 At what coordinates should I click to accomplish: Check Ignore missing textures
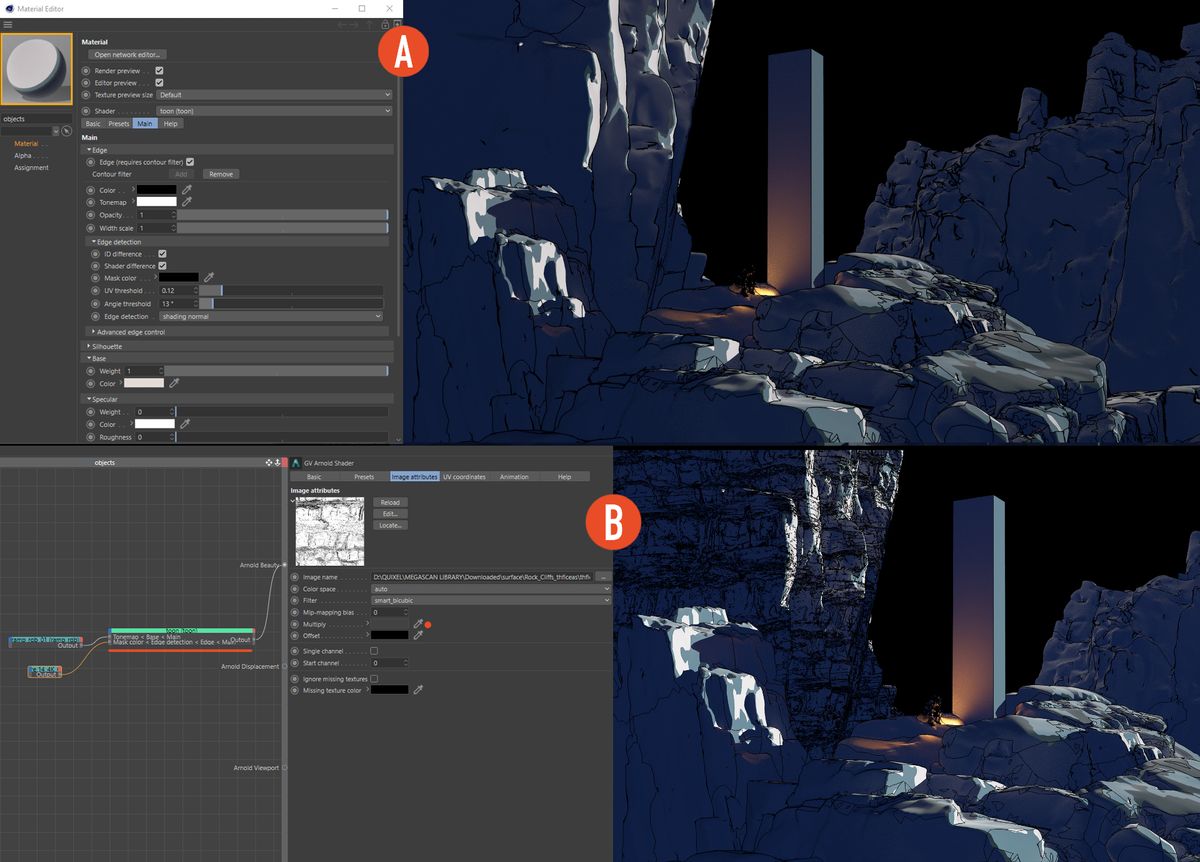click(374, 678)
